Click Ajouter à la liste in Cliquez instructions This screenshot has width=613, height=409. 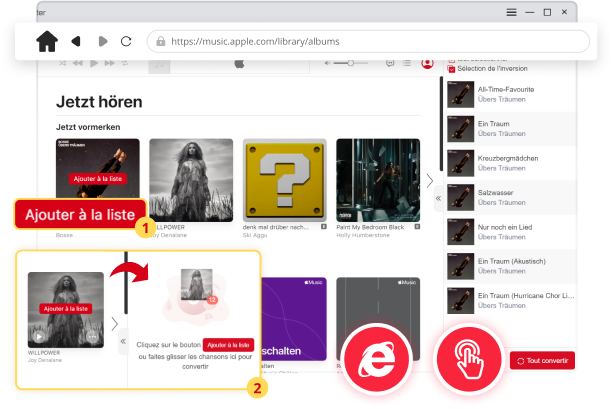point(228,345)
